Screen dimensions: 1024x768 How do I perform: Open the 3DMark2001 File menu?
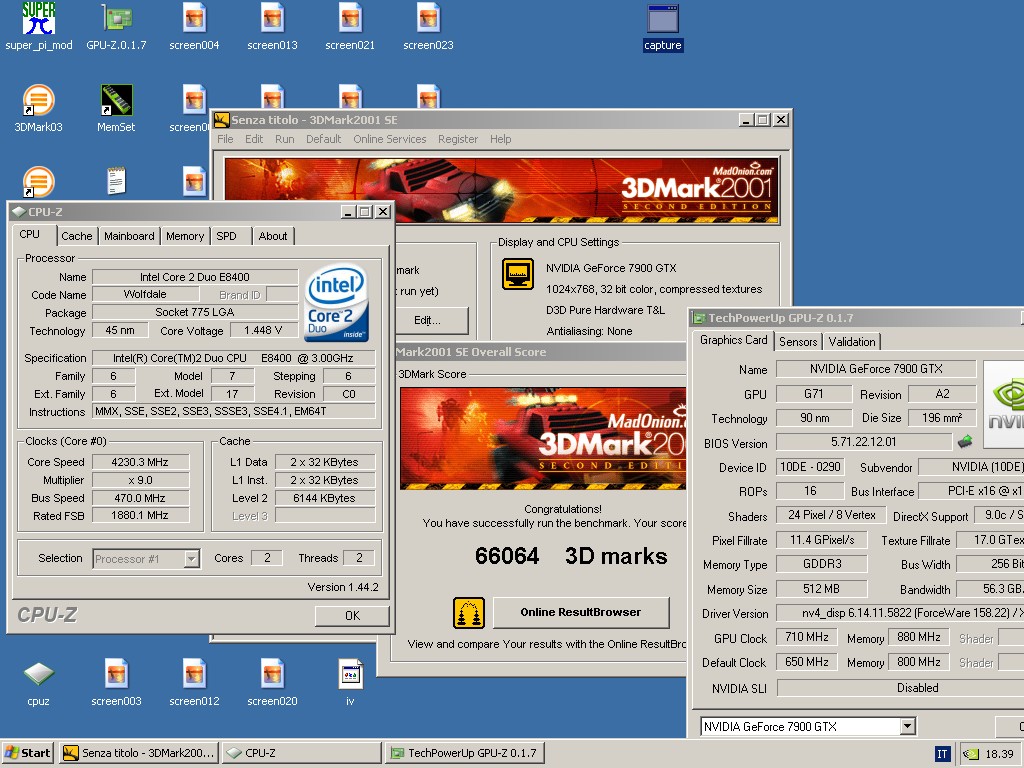225,139
